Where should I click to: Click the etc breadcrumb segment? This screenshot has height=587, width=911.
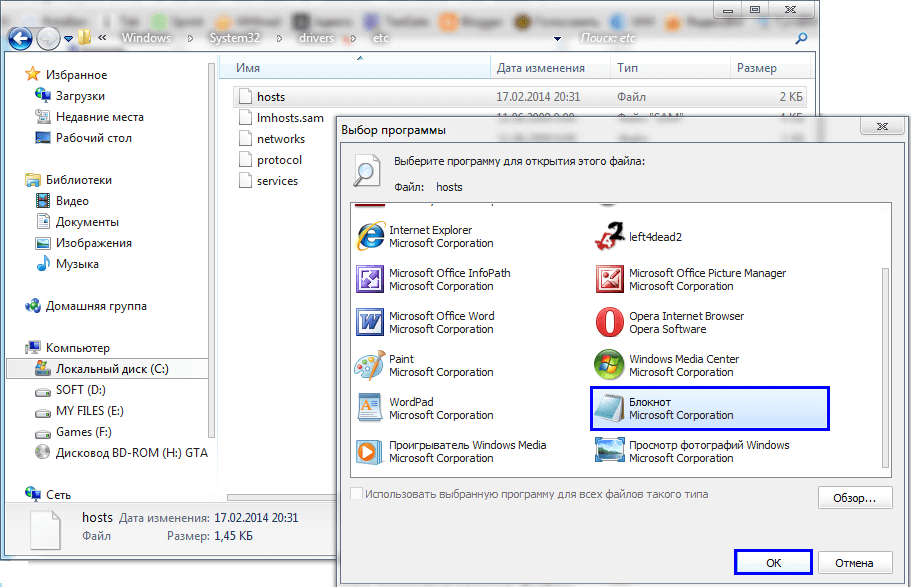pos(381,38)
